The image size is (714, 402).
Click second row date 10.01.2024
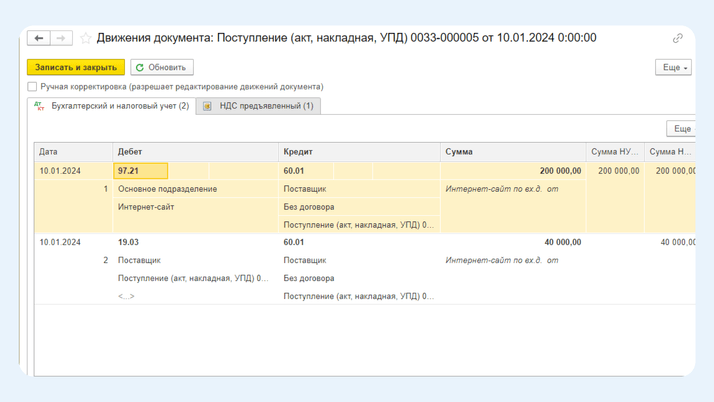click(x=60, y=242)
